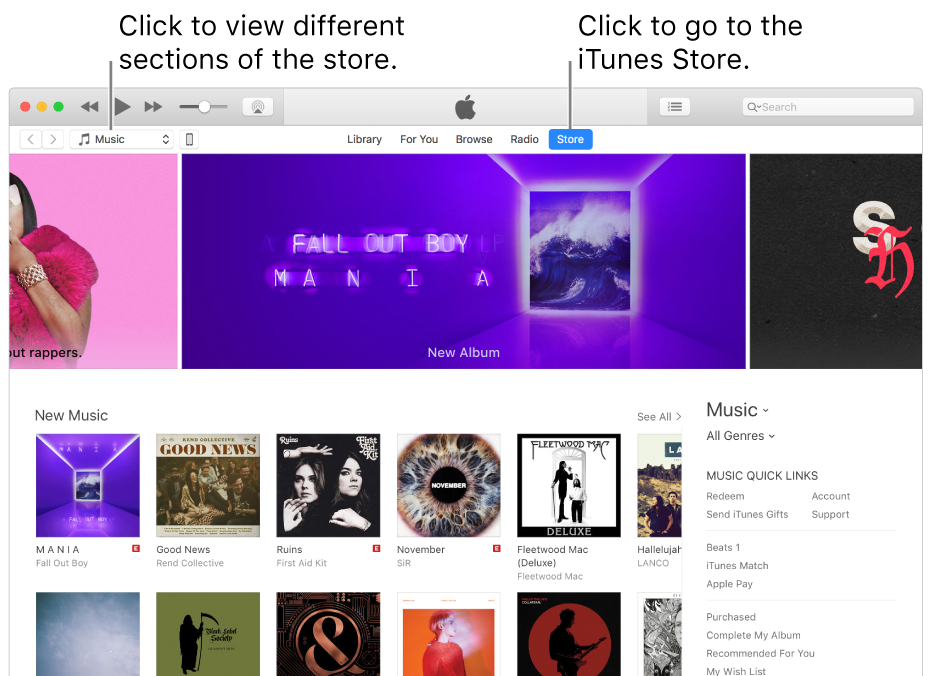Screen dimensions: 931x676
Task: Open My Wish List link
Action: [x=736, y=671]
